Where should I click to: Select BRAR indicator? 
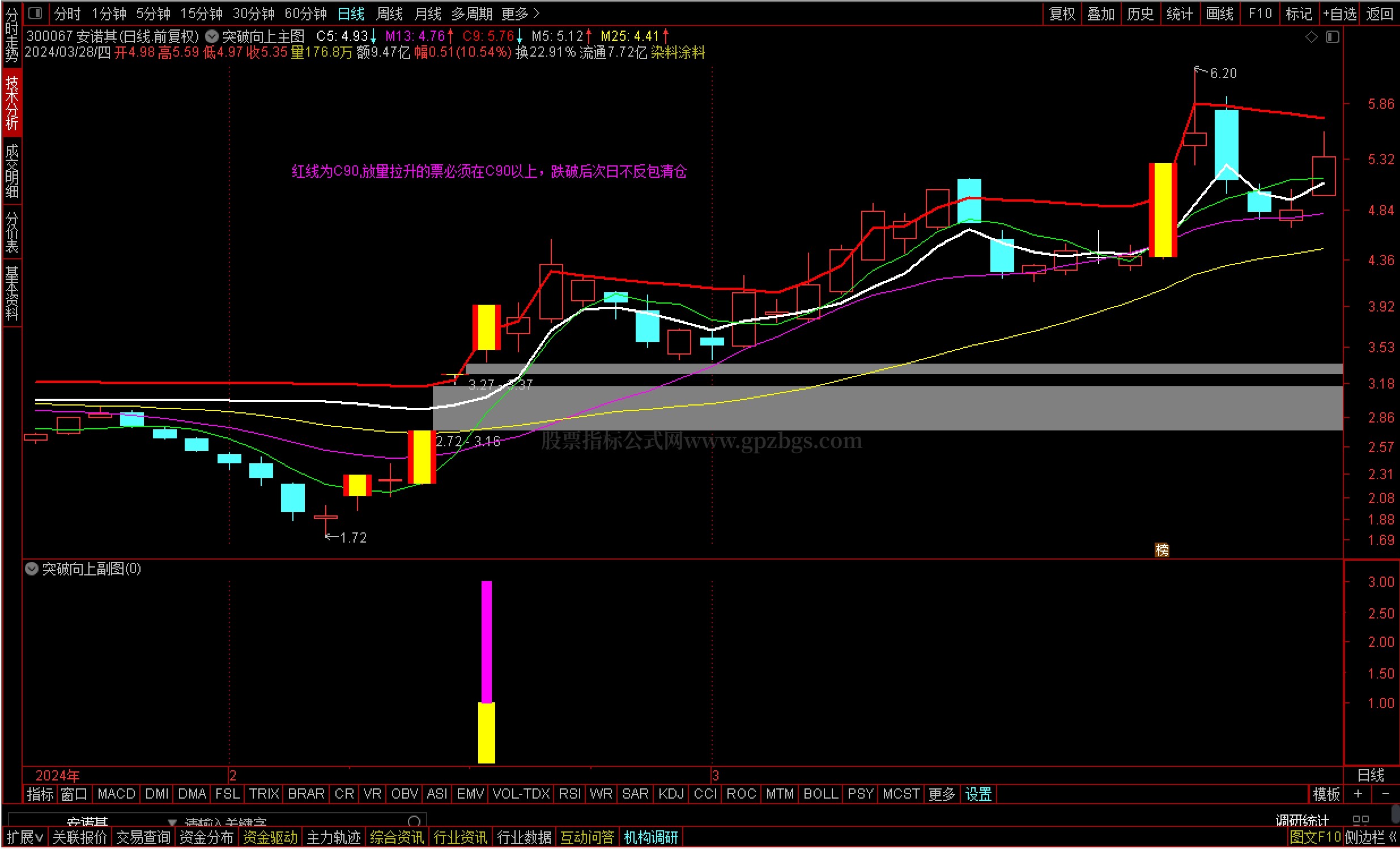[307, 794]
